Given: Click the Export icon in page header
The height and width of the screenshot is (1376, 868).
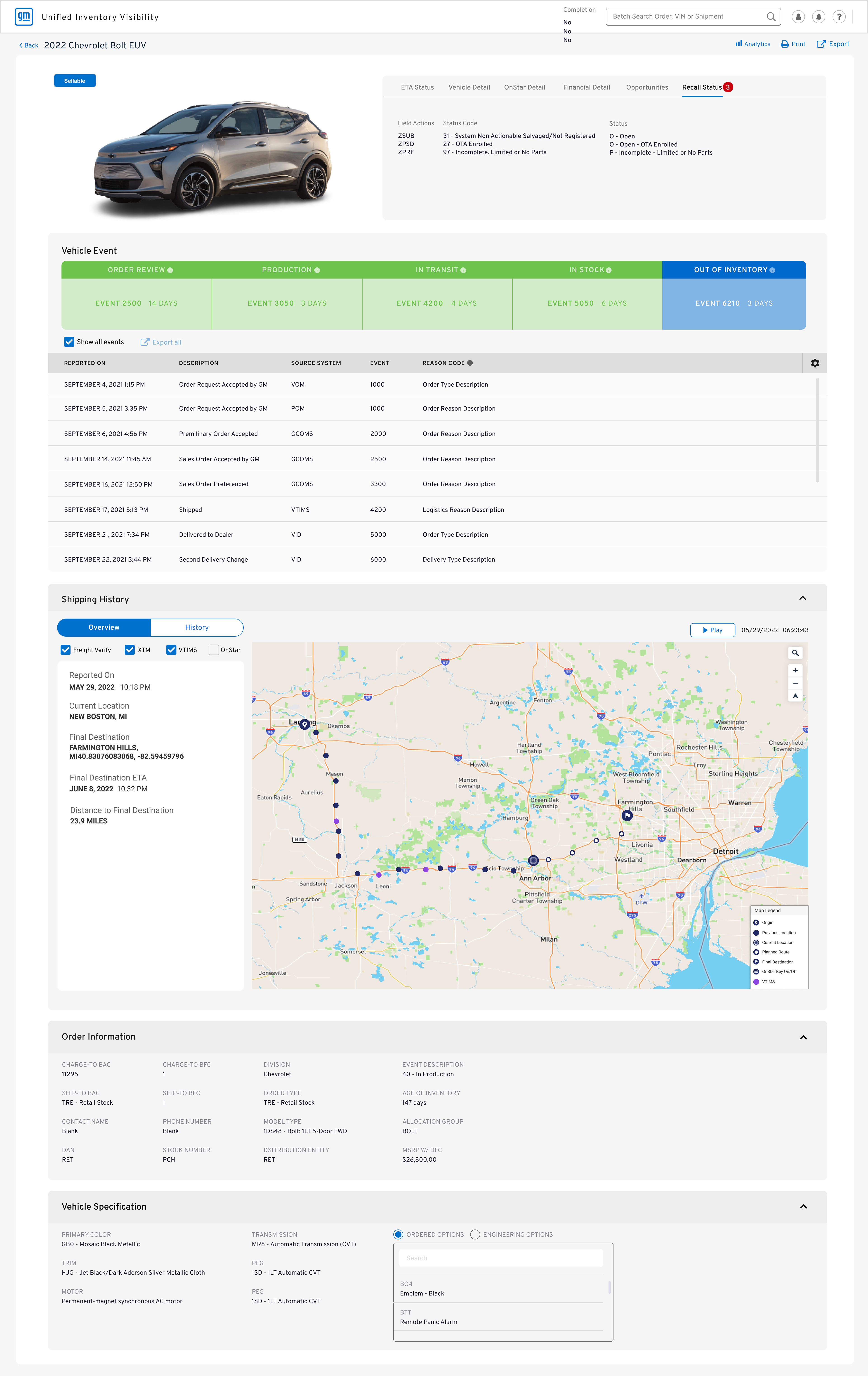Looking at the screenshot, I should tap(821, 44).
